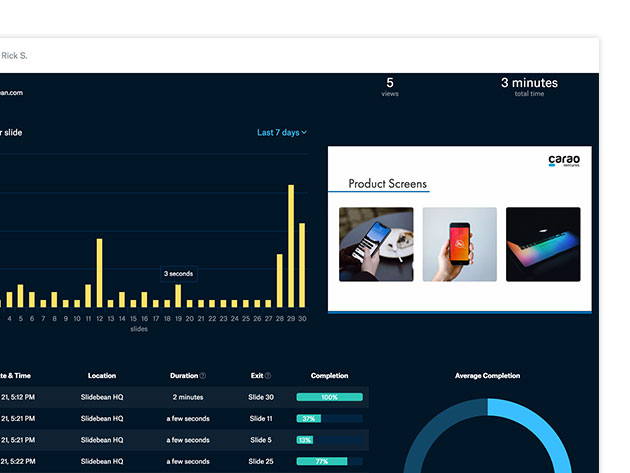Click the 'Product Screens' slide title
The image size is (630, 473).
click(387, 184)
